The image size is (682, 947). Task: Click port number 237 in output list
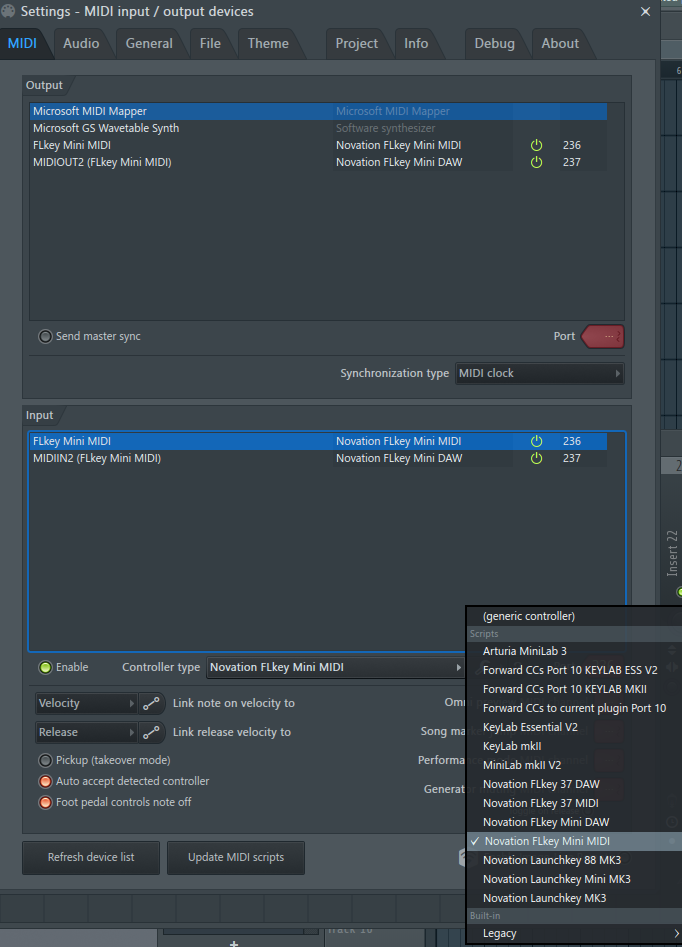coord(571,162)
